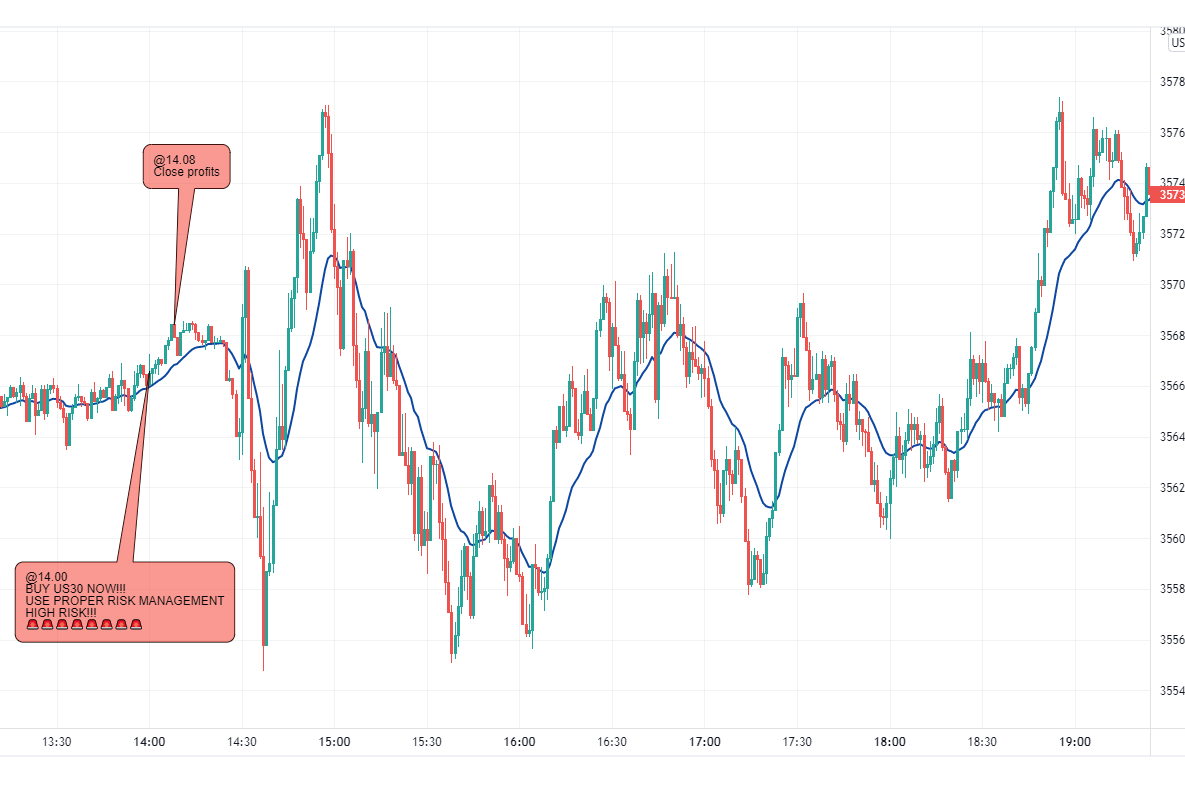This screenshot has width=1185, height=790.
Task: Select the 17:00 mark on time axis
Action: (x=704, y=742)
